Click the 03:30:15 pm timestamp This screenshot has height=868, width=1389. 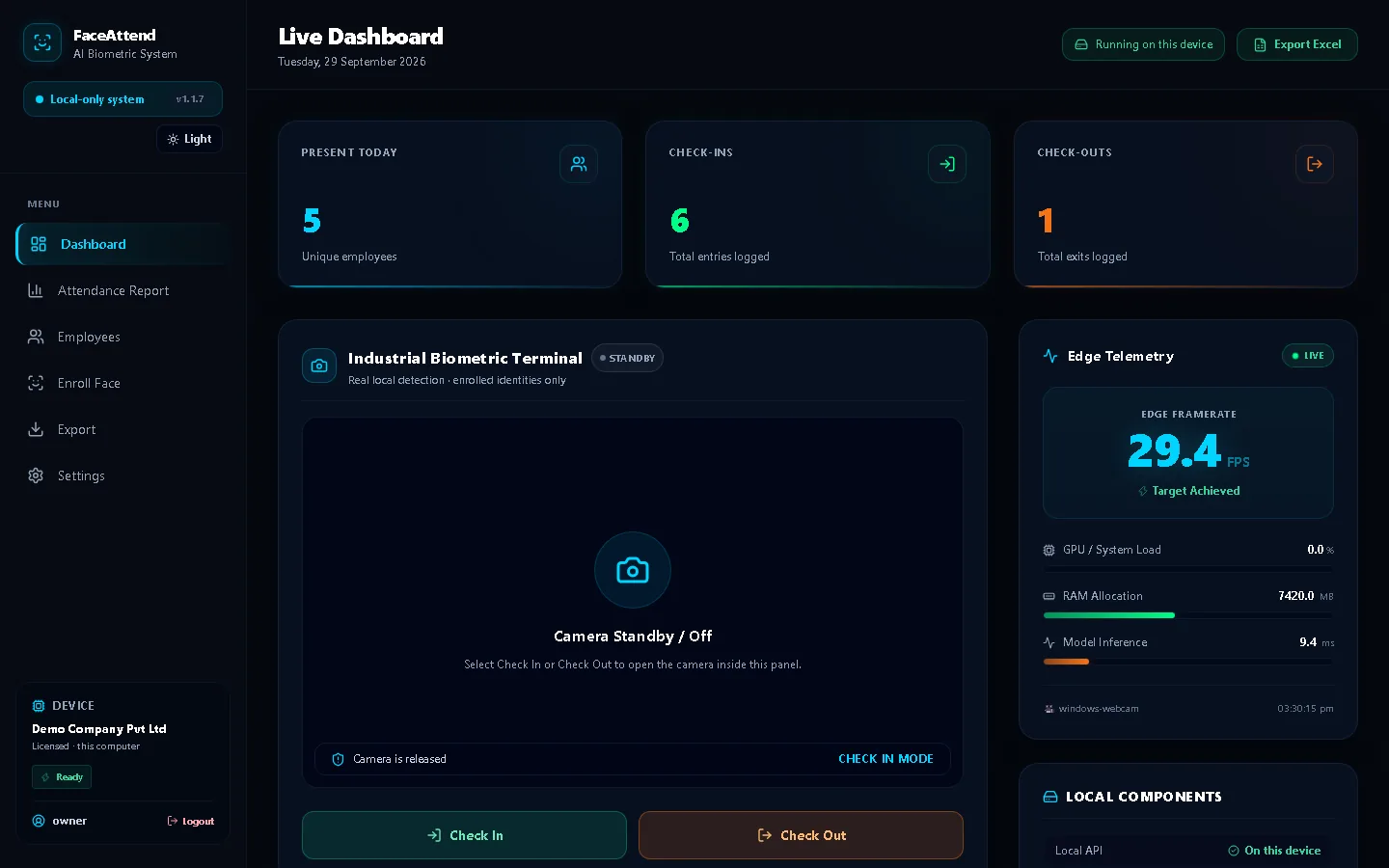tap(1305, 709)
